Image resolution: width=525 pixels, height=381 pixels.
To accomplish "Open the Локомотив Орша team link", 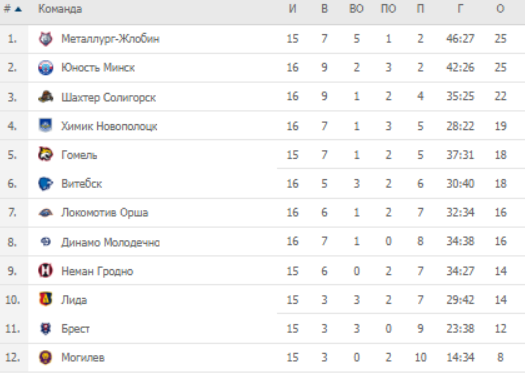I will click(104, 213).
